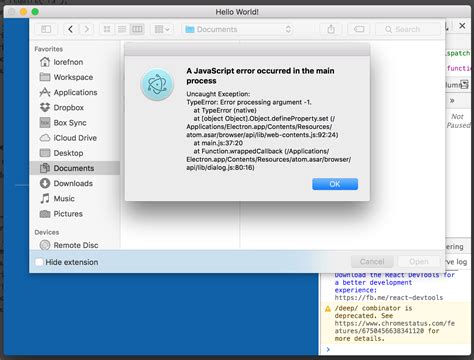
Task: Click the chromestatus.com link in warning
Action: 395,327
